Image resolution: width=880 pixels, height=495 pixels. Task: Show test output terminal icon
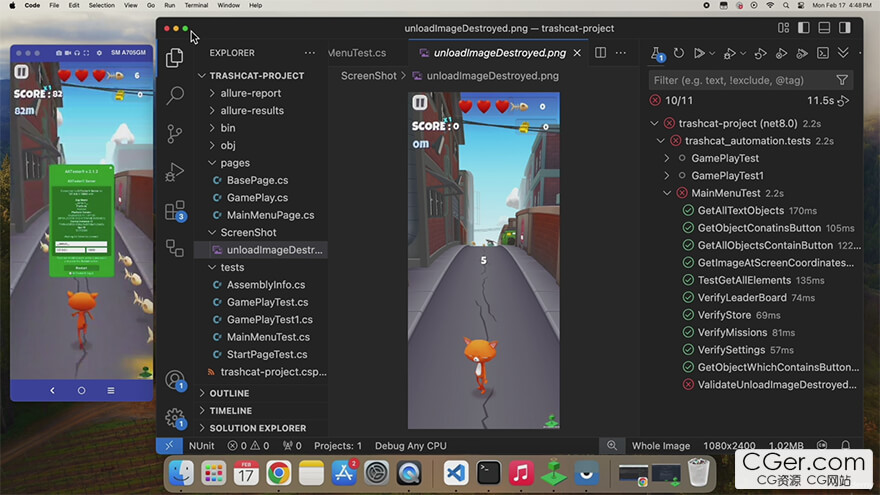[x=823, y=53]
